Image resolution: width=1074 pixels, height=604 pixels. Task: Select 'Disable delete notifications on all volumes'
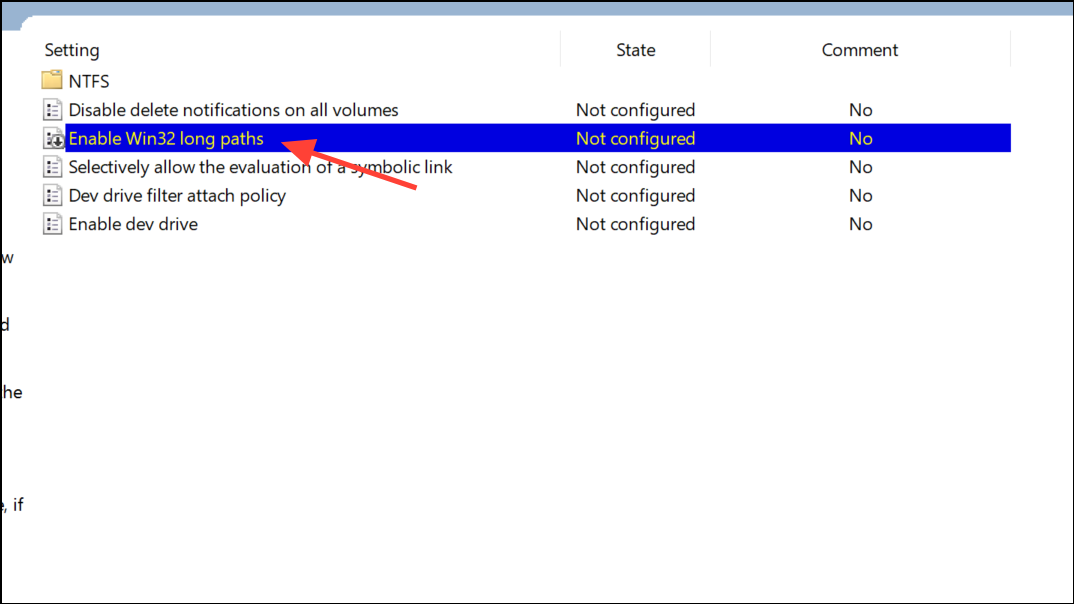click(x=233, y=110)
